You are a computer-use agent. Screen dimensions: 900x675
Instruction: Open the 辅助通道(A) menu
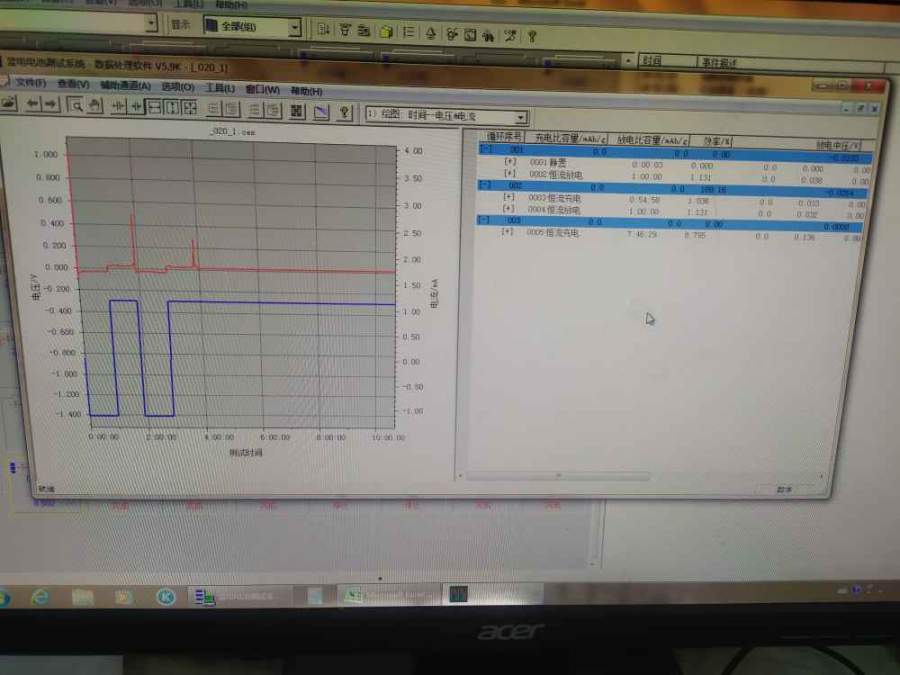(x=125, y=86)
